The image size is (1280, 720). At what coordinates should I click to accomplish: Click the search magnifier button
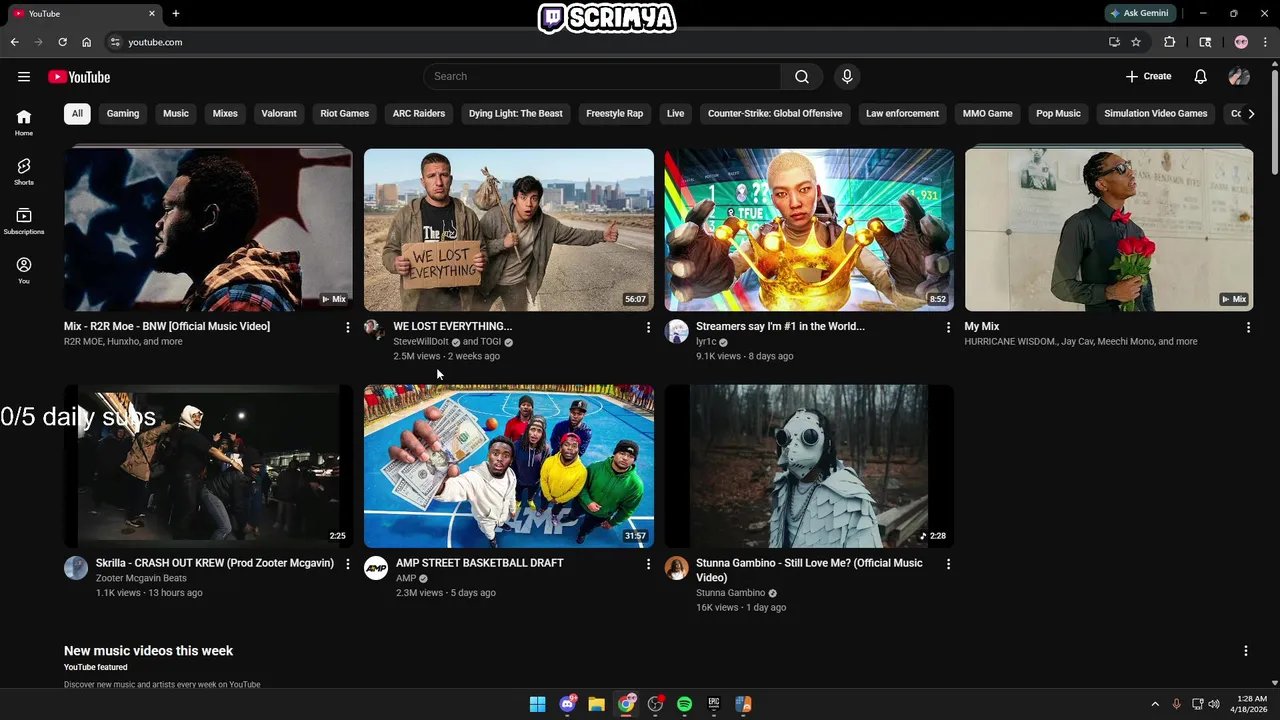(802, 77)
